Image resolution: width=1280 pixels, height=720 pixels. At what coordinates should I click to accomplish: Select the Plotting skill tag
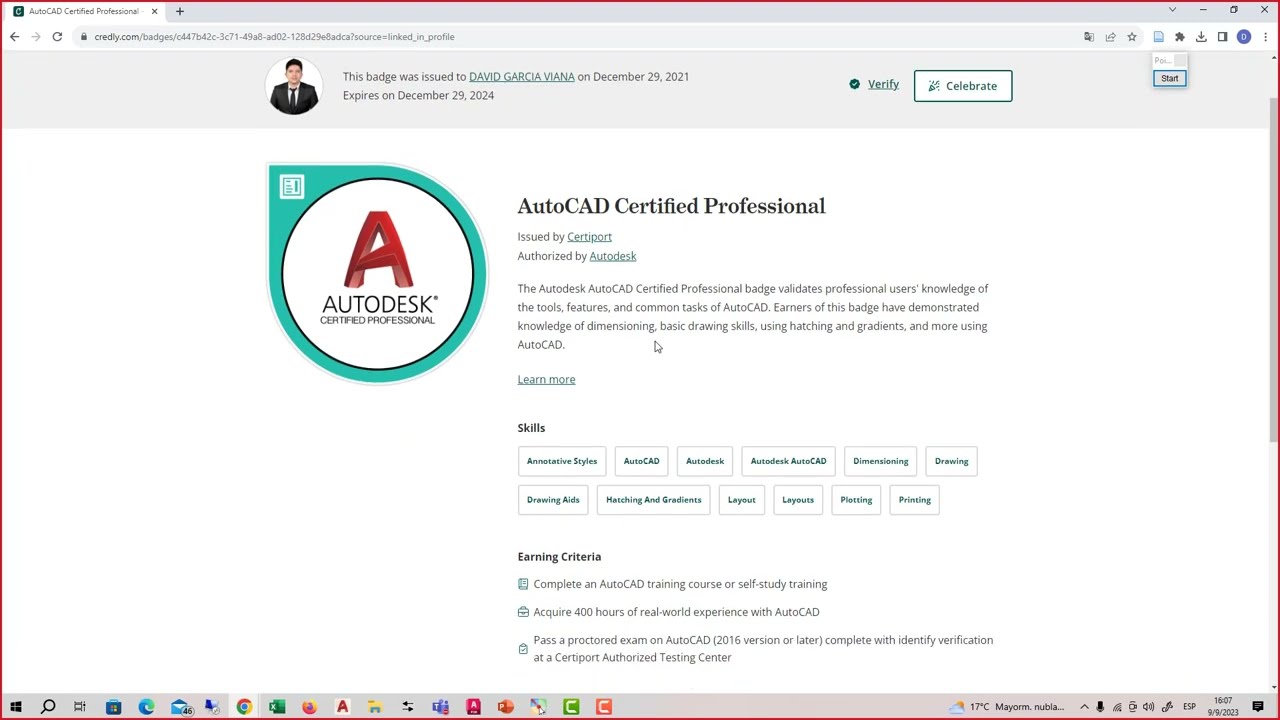[856, 500]
